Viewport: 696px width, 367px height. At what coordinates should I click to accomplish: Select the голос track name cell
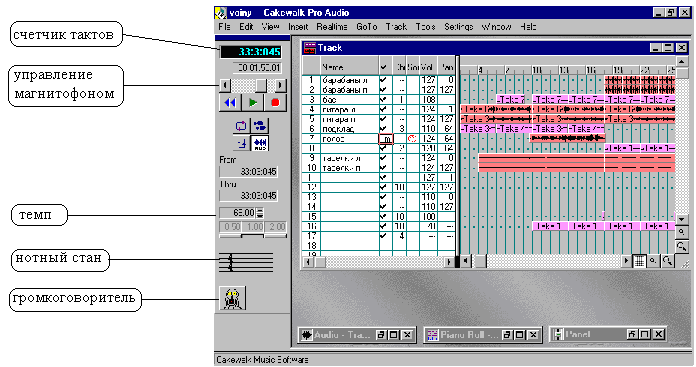[349, 139]
